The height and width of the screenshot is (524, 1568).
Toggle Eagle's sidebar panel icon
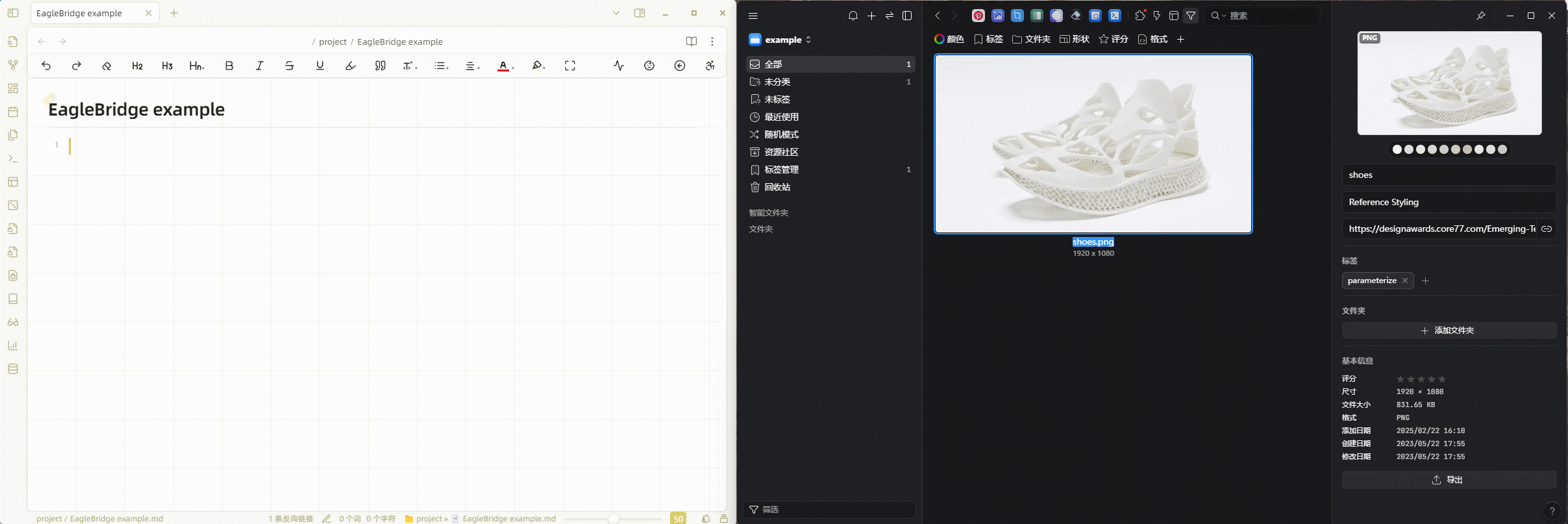[x=908, y=16]
